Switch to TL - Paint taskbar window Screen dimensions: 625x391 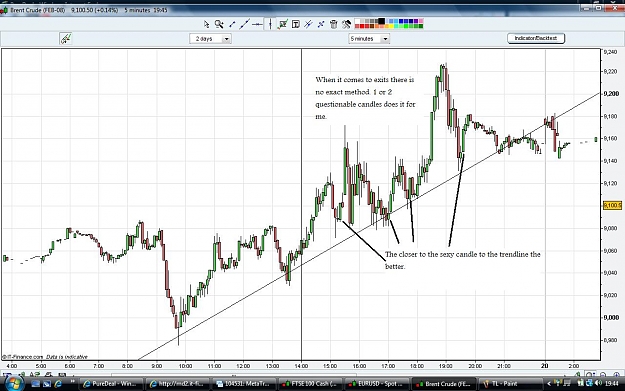click(510, 384)
